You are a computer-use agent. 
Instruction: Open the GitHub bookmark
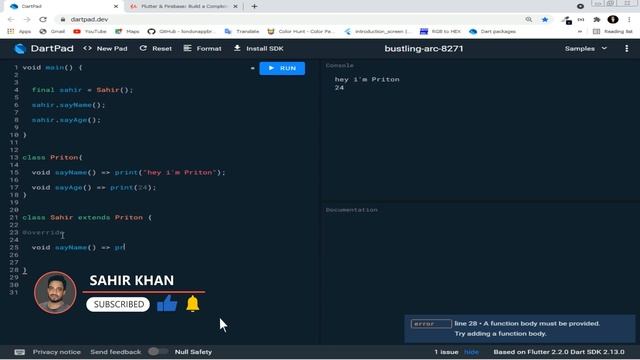pyautogui.click(x=181, y=31)
